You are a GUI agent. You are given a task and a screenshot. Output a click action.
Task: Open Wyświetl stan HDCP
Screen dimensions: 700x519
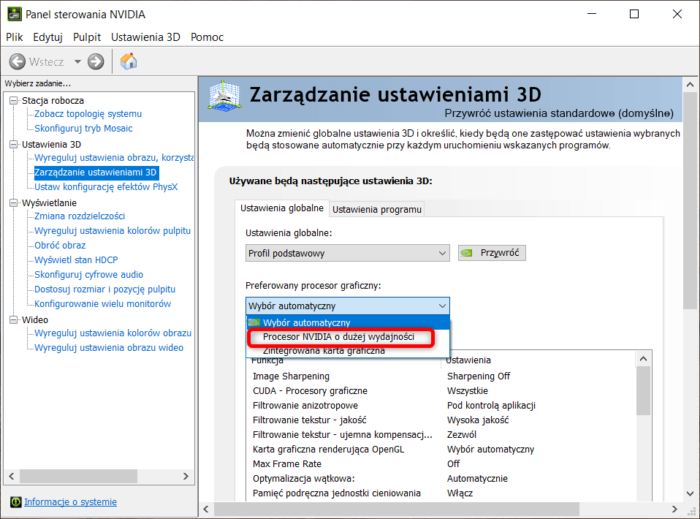(x=76, y=260)
